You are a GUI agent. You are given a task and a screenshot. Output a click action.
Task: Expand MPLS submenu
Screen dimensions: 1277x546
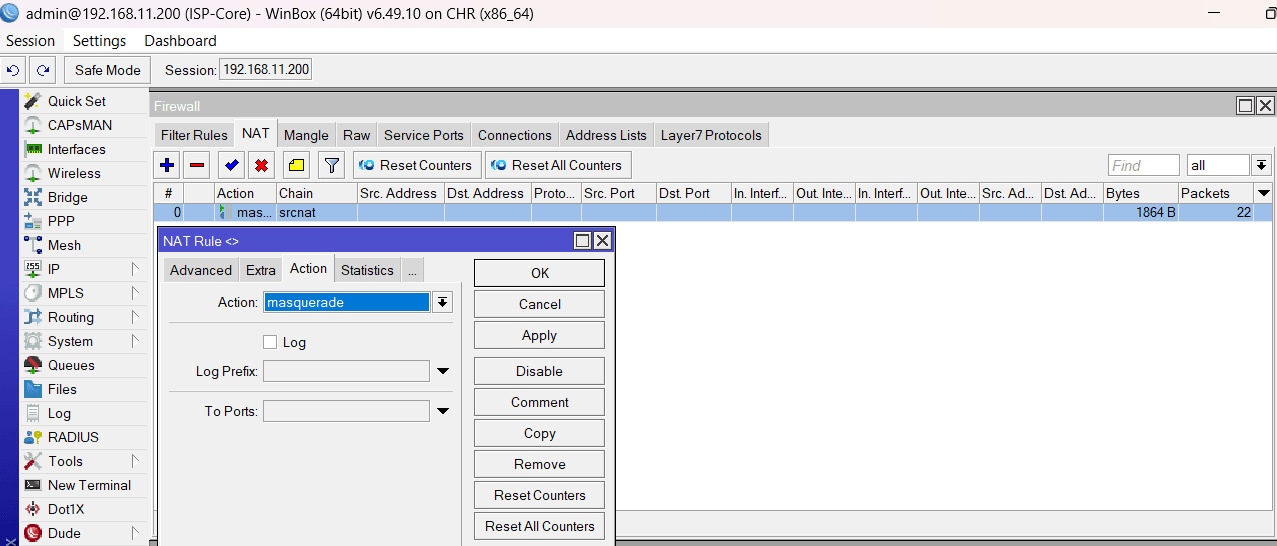(134, 293)
